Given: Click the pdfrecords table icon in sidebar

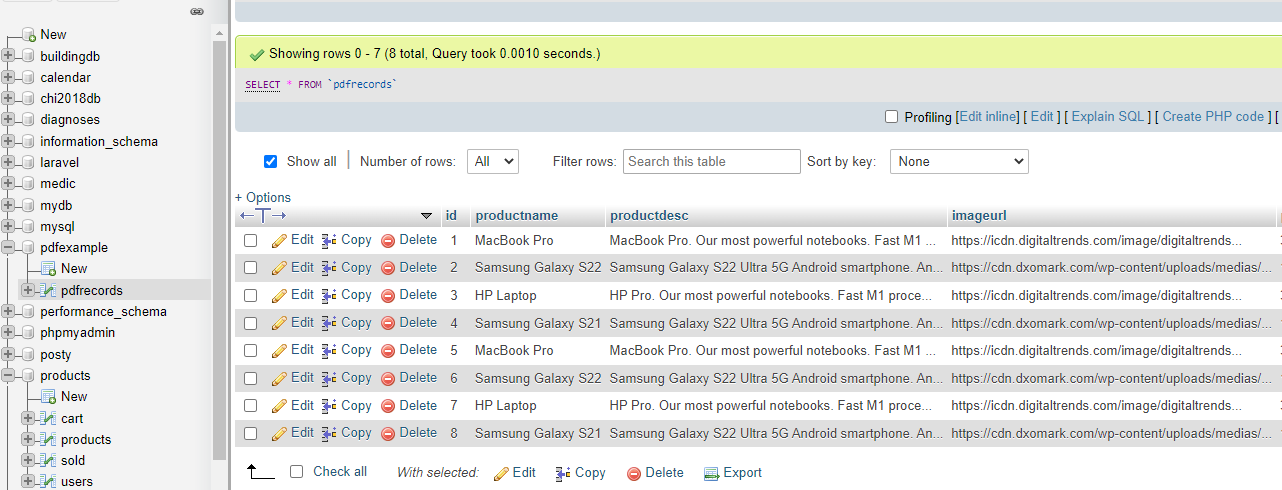Looking at the screenshot, I should (48, 291).
